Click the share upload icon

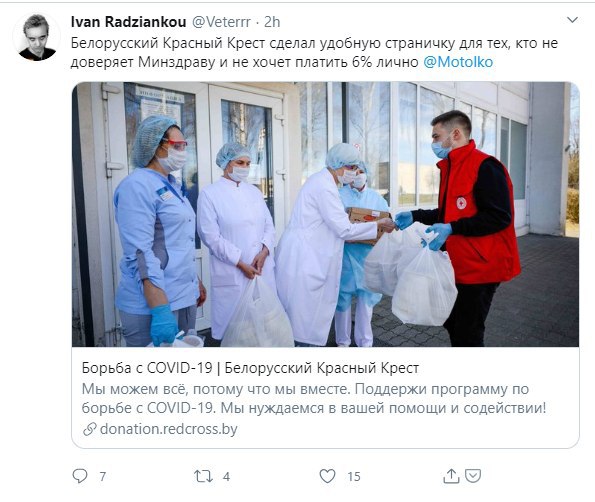[451, 476]
